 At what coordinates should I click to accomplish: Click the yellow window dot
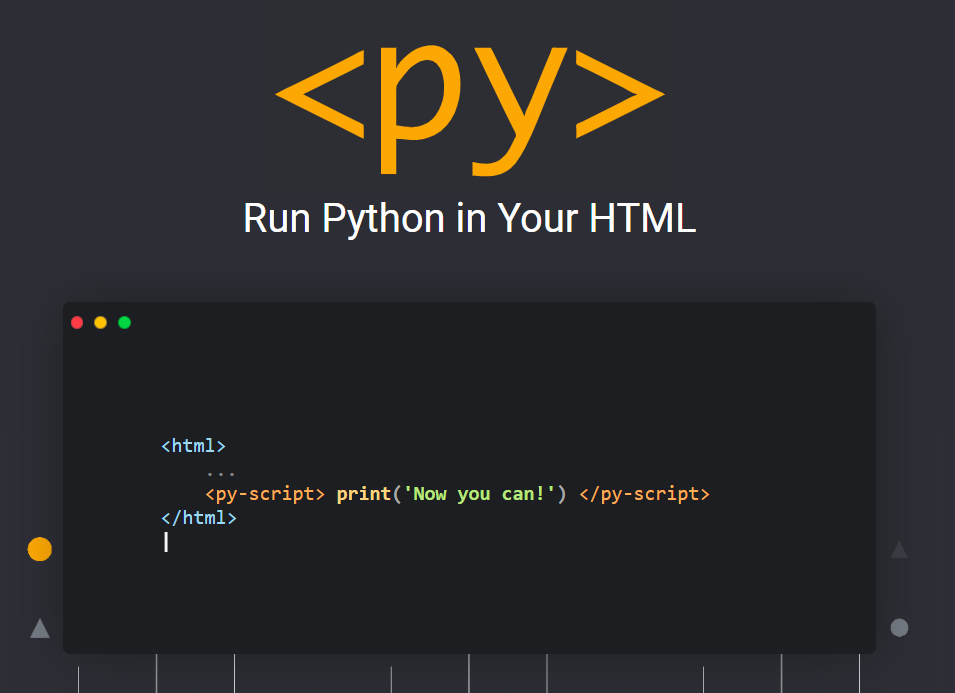[101, 322]
